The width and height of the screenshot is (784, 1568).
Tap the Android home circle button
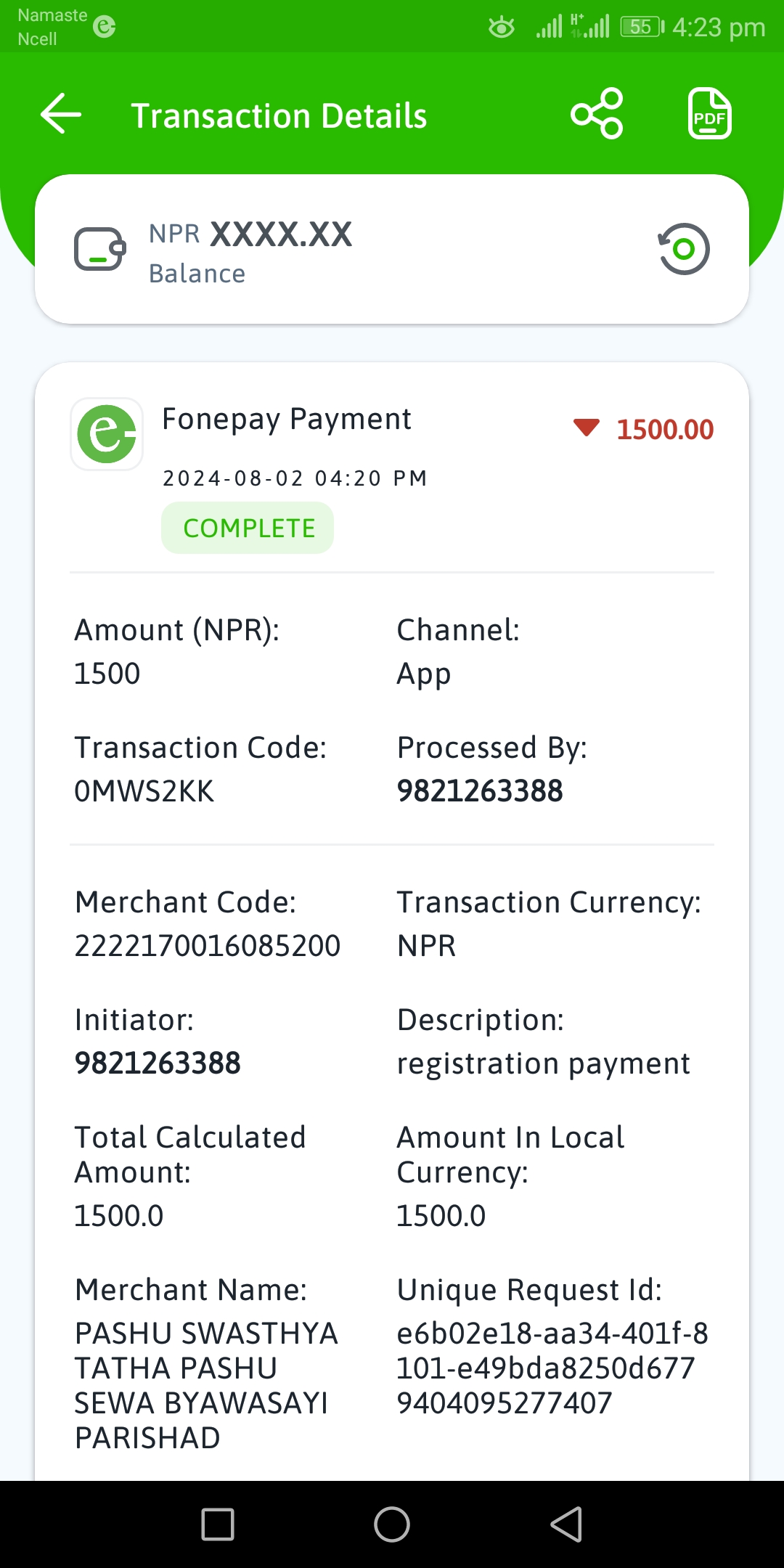(x=392, y=1524)
